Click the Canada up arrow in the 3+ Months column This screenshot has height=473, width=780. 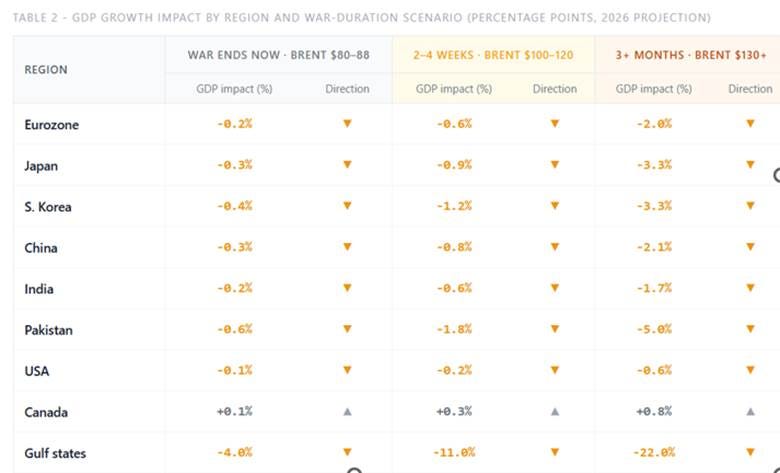(750, 411)
